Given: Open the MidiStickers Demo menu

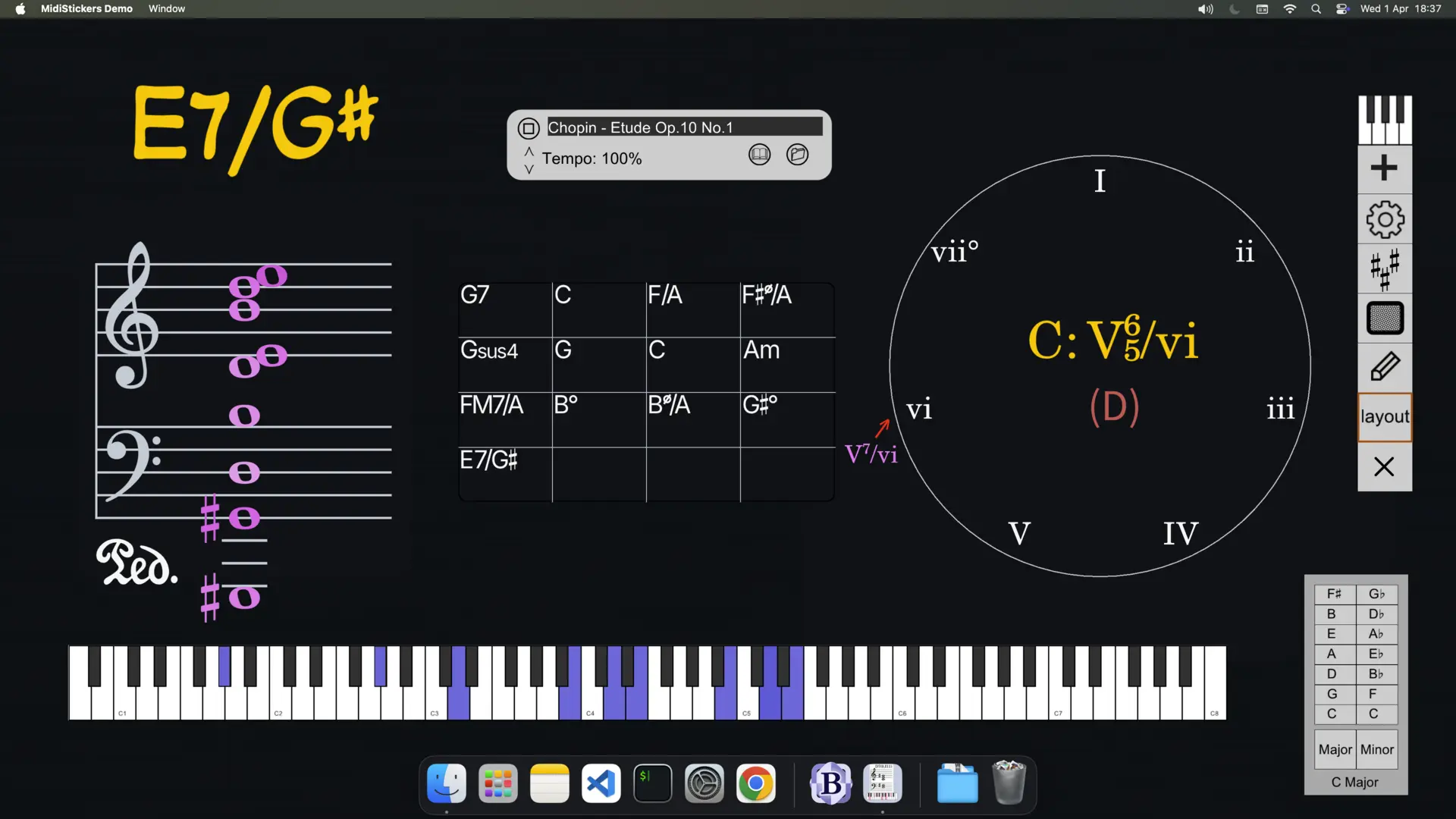Looking at the screenshot, I should (x=86, y=8).
